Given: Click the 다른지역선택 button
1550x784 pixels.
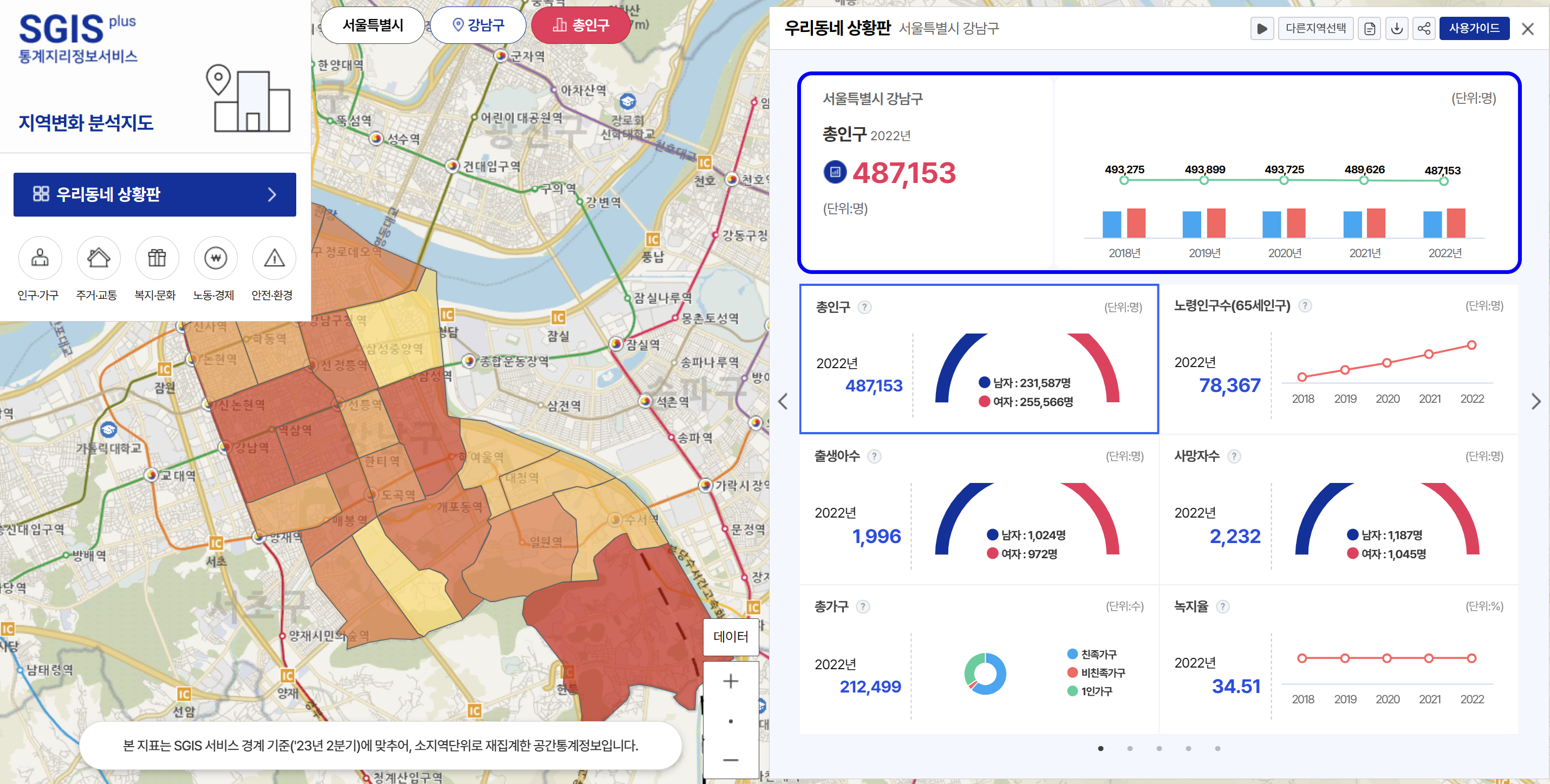Looking at the screenshot, I should (1315, 28).
